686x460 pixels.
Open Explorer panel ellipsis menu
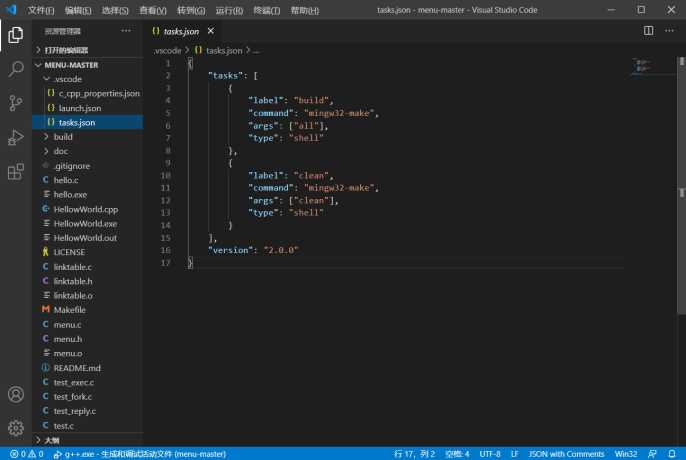coord(126,31)
